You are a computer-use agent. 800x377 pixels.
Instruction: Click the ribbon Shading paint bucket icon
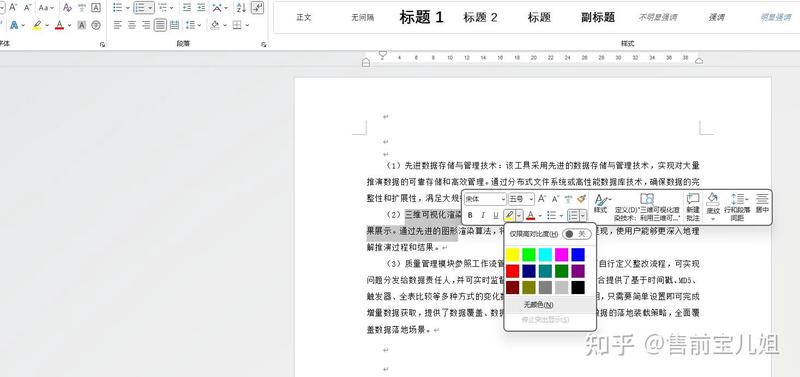point(215,25)
